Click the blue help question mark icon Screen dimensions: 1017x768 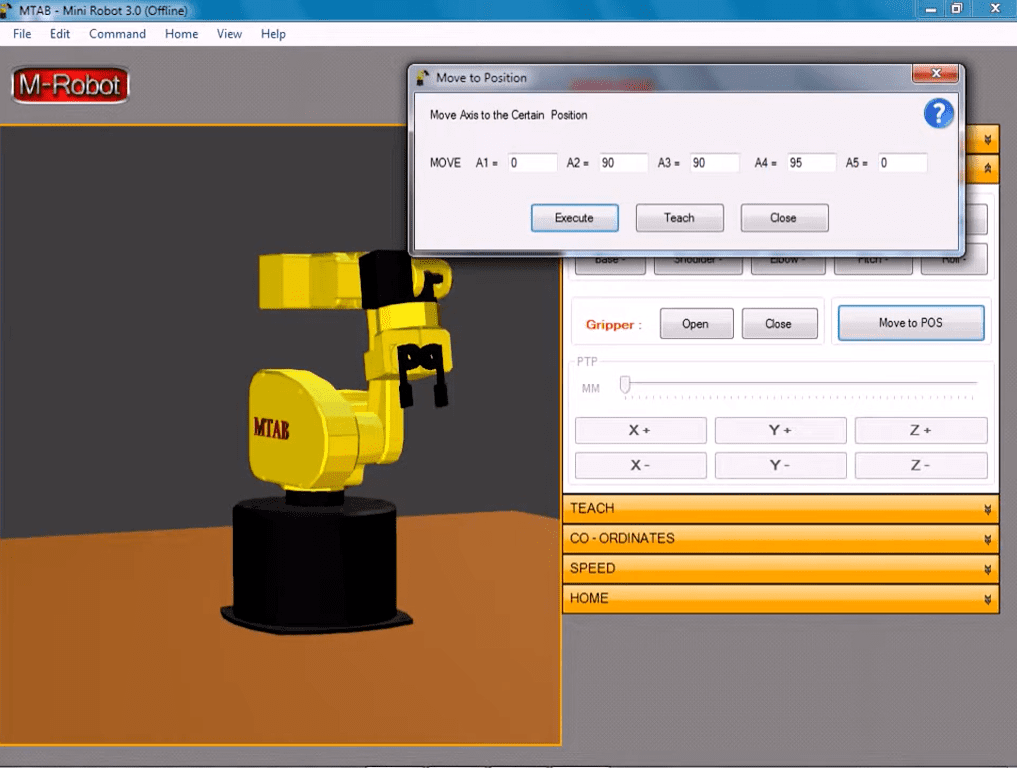(938, 114)
